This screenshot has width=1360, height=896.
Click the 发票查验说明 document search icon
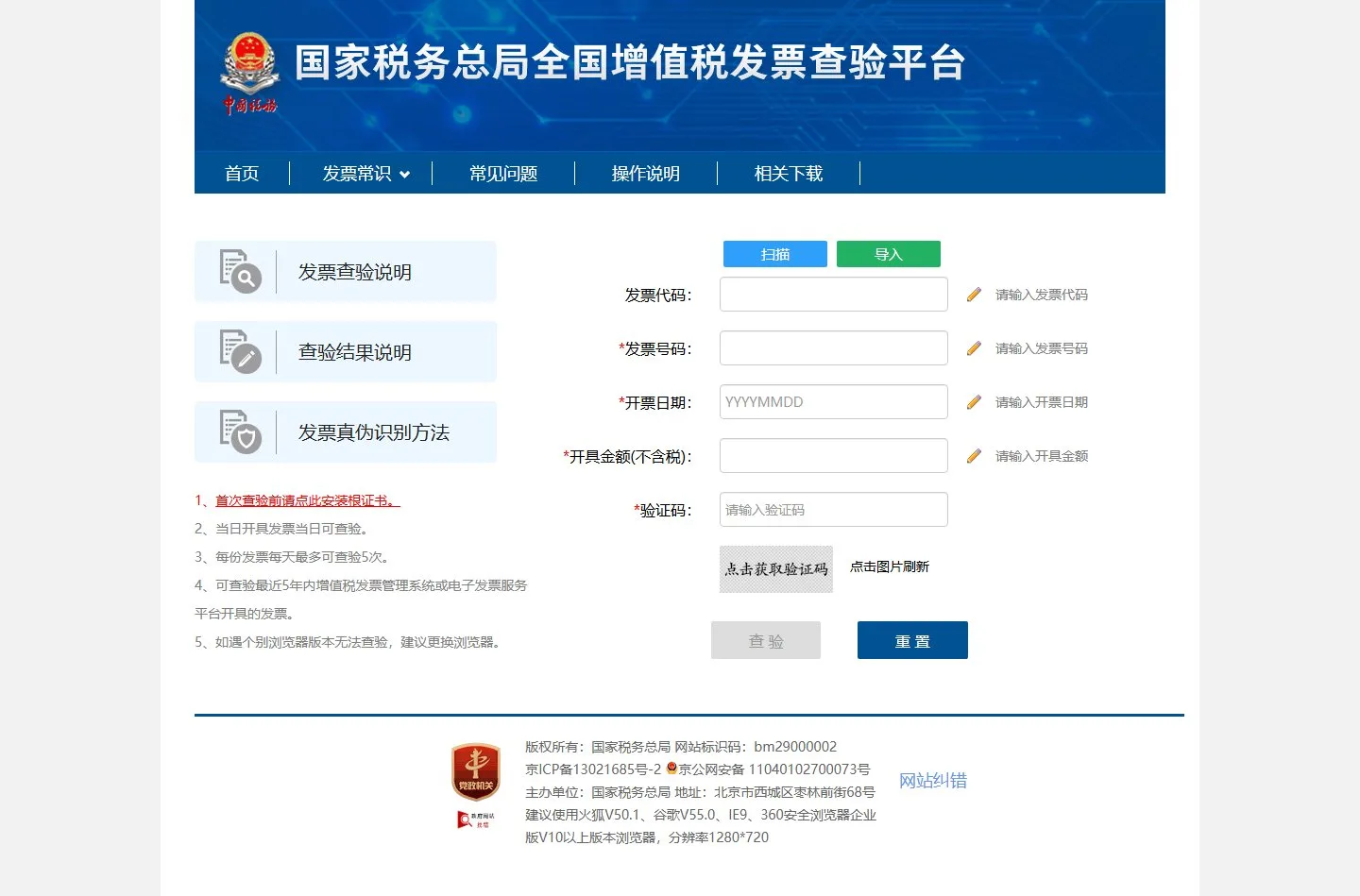240,271
